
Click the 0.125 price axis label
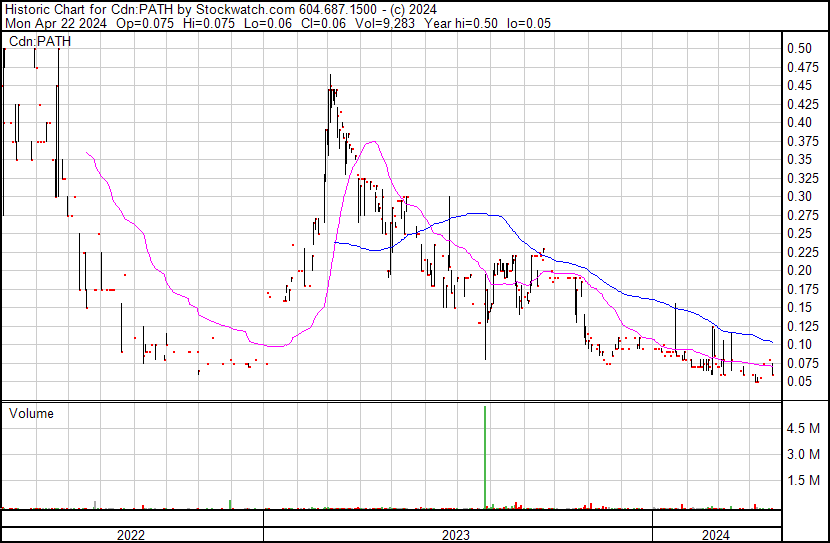tap(801, 326)
